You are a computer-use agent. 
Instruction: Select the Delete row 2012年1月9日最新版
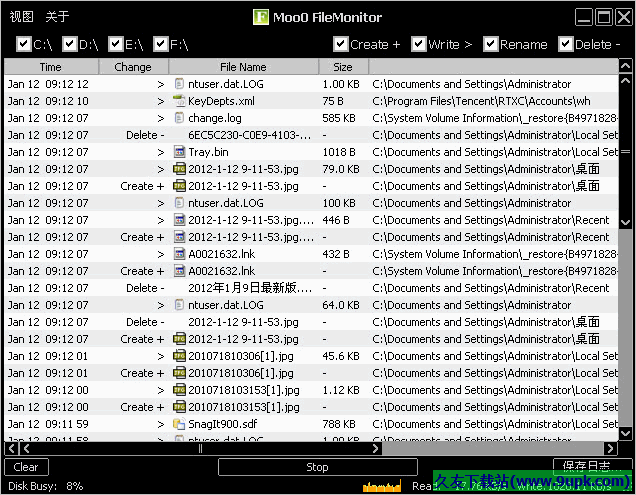point(312,288)
